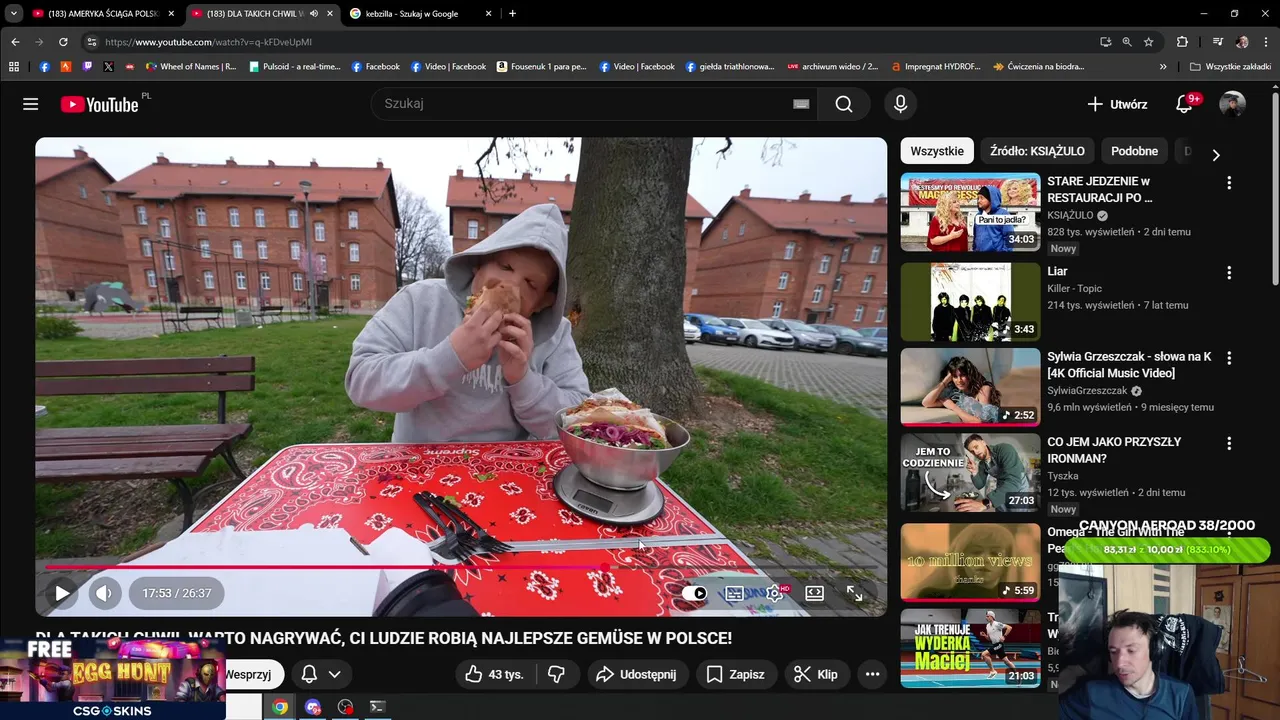Share video via Udostępnij
Image resolution: width=1280 pixels, height=720 pixels.
point(637,674)
